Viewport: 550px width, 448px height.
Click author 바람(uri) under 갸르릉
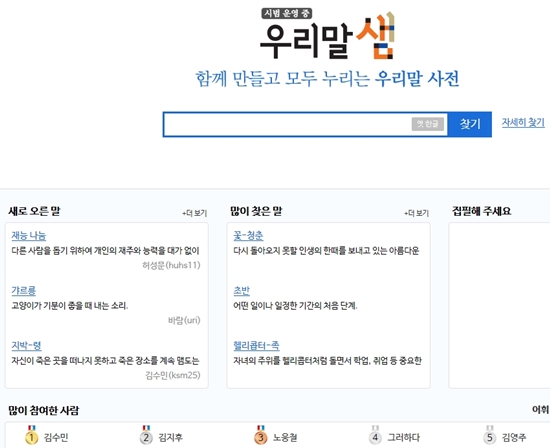[x=184, y=320]
